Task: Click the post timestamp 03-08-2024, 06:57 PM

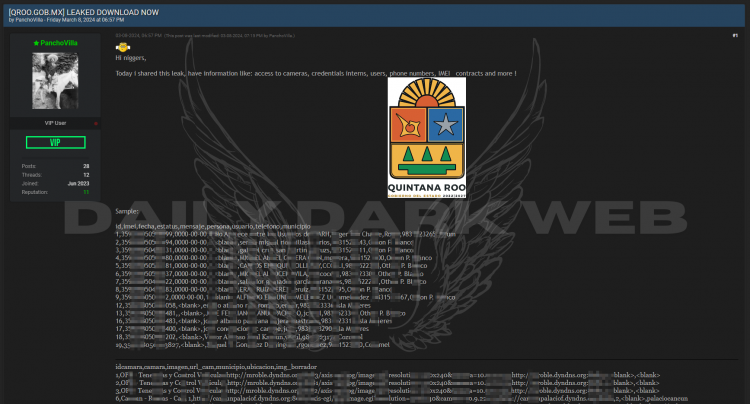Action: pos(138,36)
